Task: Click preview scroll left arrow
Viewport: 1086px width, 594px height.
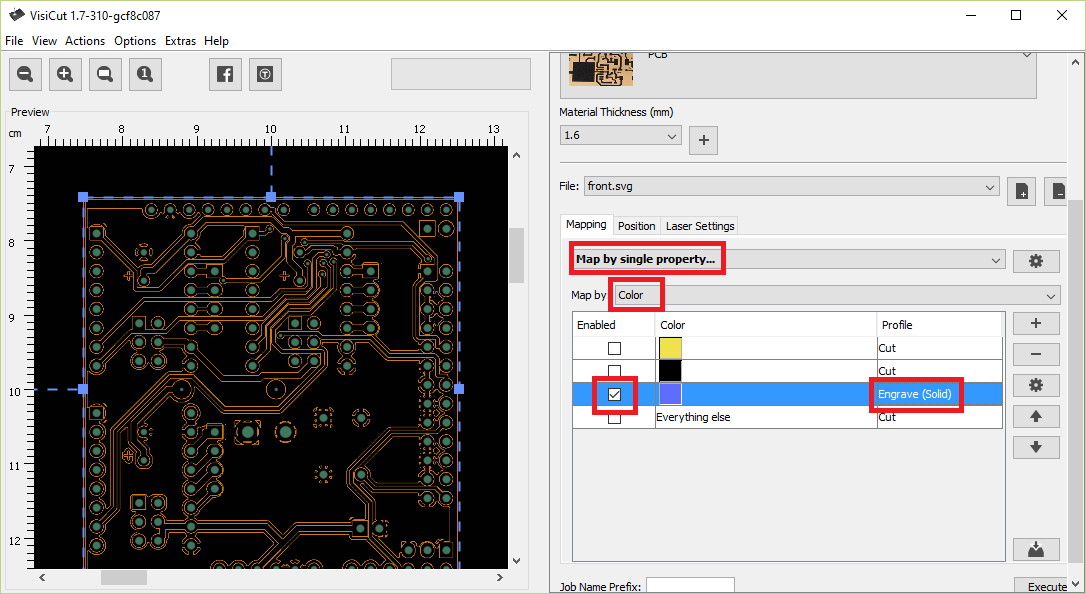Action: 42,577
